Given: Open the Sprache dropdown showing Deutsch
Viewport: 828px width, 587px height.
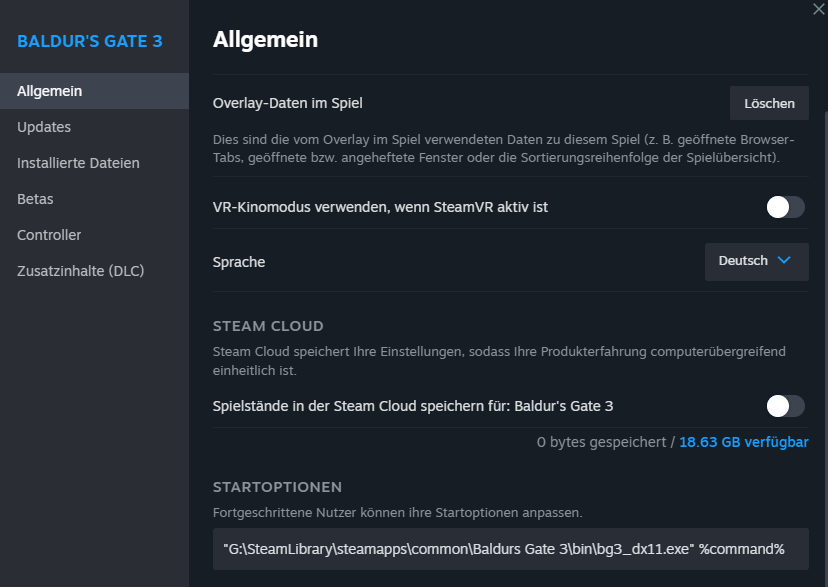Looking at the screenshot, I should (x=756, y=261).
